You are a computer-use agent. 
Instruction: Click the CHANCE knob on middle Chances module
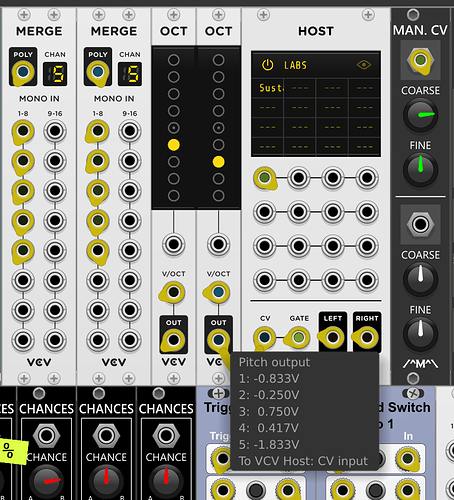[x=106, y=481]
